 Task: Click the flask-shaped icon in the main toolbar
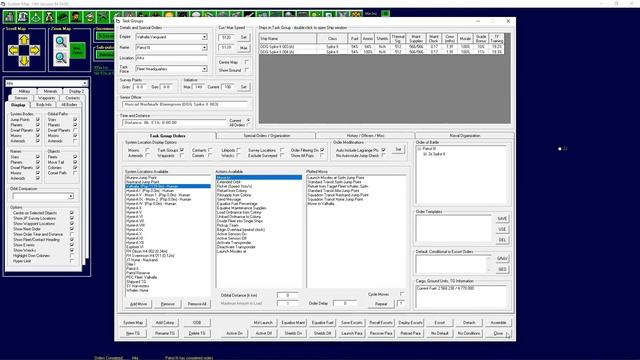point(49,17)
